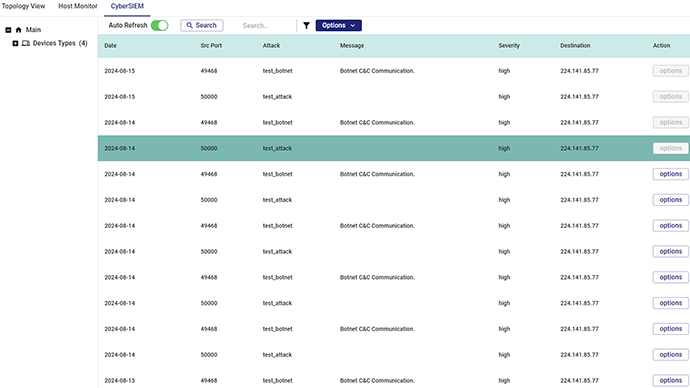The width and height of the screenshot is (690, 388).
Task: Open the Host Monitor tab
Action: click(x=78, y=6)
